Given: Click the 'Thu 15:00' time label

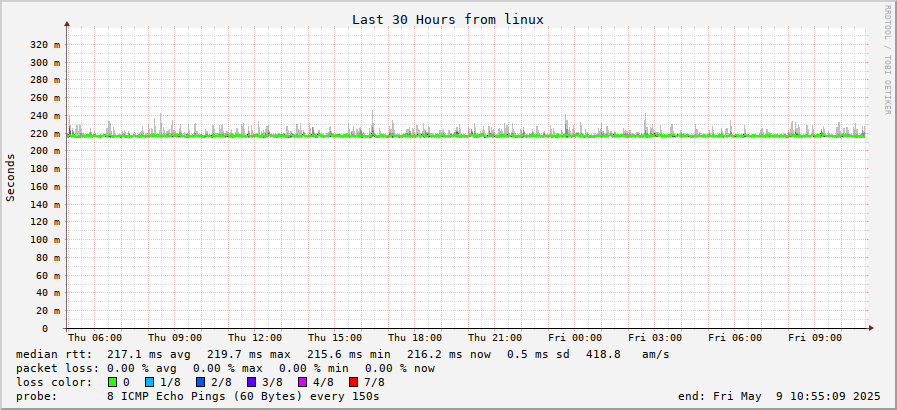Looking at the screenshot, I should [335, 338].
